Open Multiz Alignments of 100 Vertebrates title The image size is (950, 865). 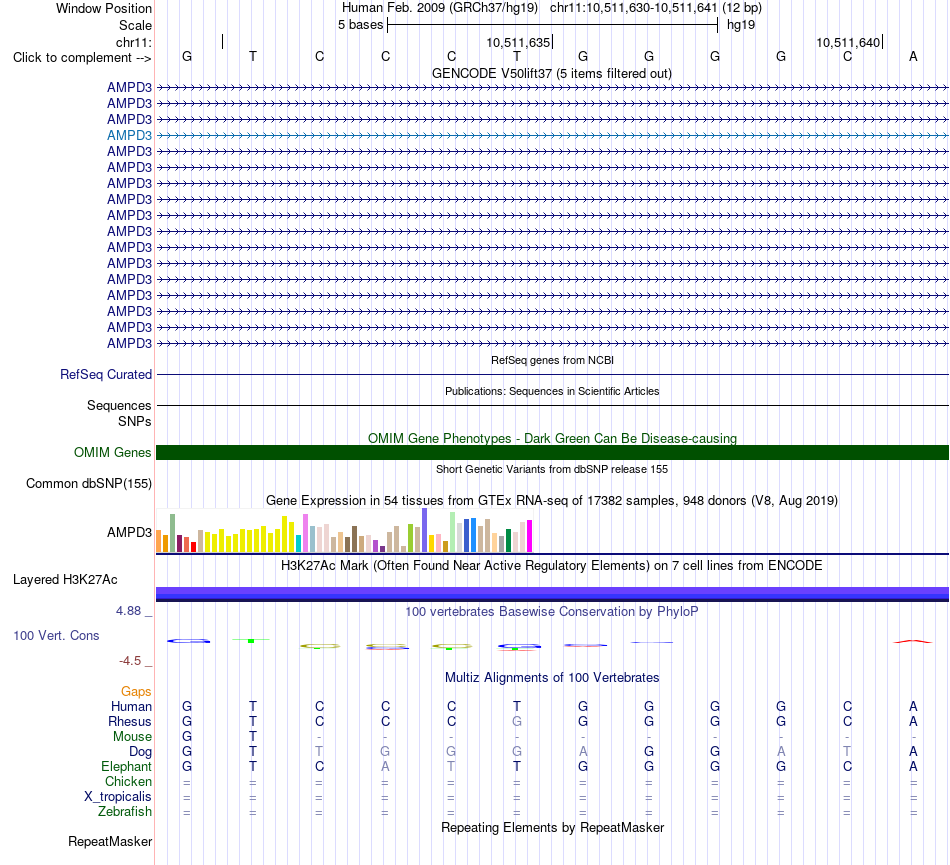pos(551,677)
